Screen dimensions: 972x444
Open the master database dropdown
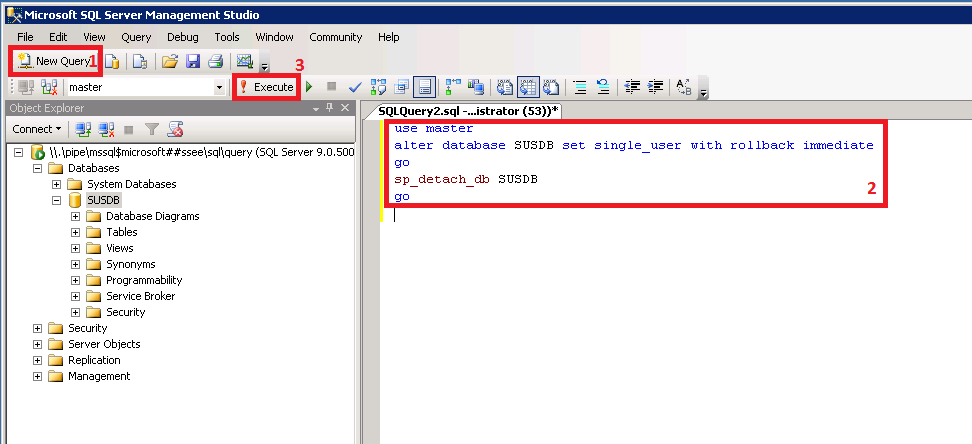(x=219, y=87)
